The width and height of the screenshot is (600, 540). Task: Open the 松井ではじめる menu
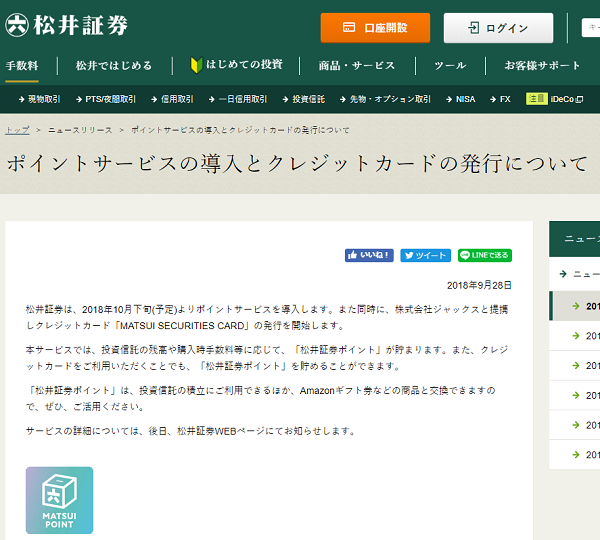click(114, 65)
